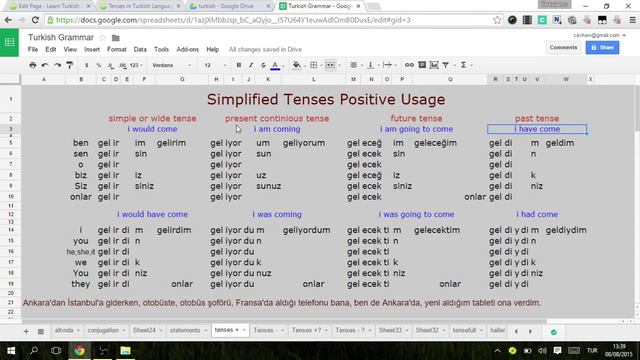Open the tenses + tab dropdown arrow
Image resolution: width=640 pixels, height=360 pixels.
click(x=244, y=330)
